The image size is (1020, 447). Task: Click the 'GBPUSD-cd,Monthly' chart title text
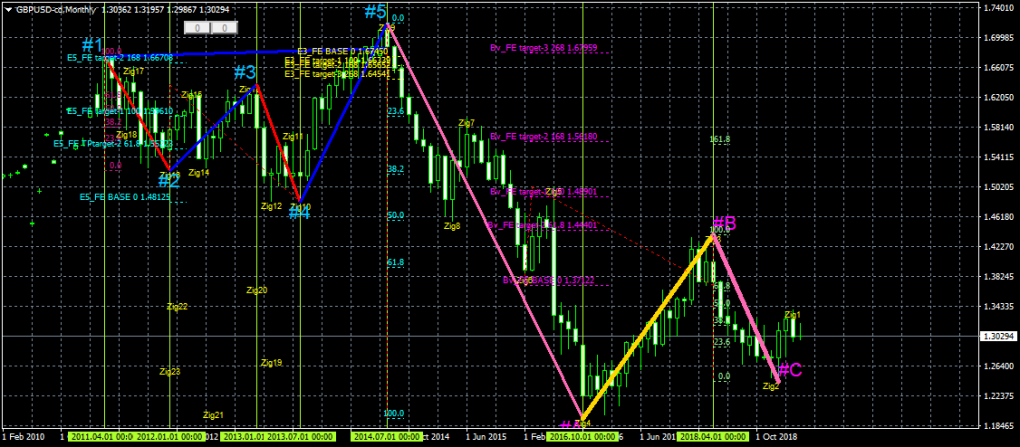click(x=57, y=8)
